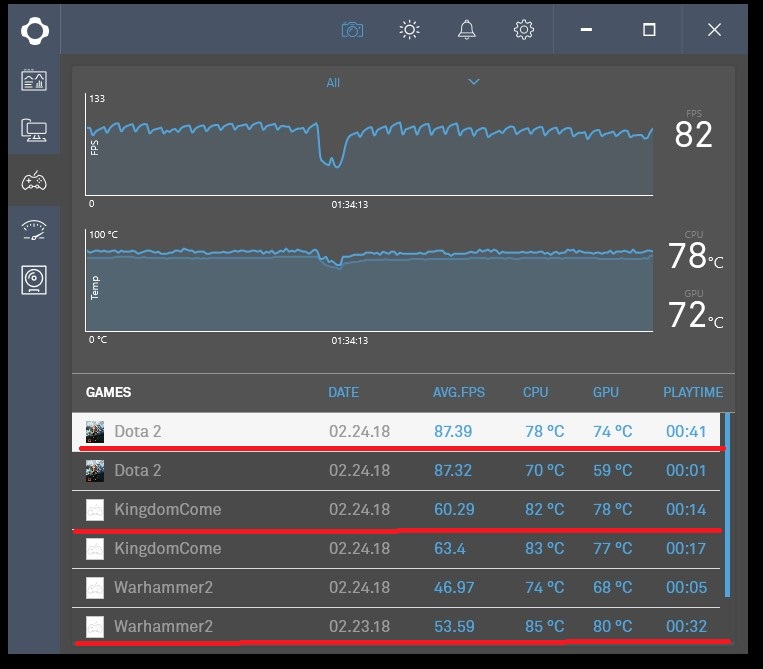Click Dota 2 thumbnail in 00:01 row
Screen dimensions: 763x669
[x=95, y=470]
